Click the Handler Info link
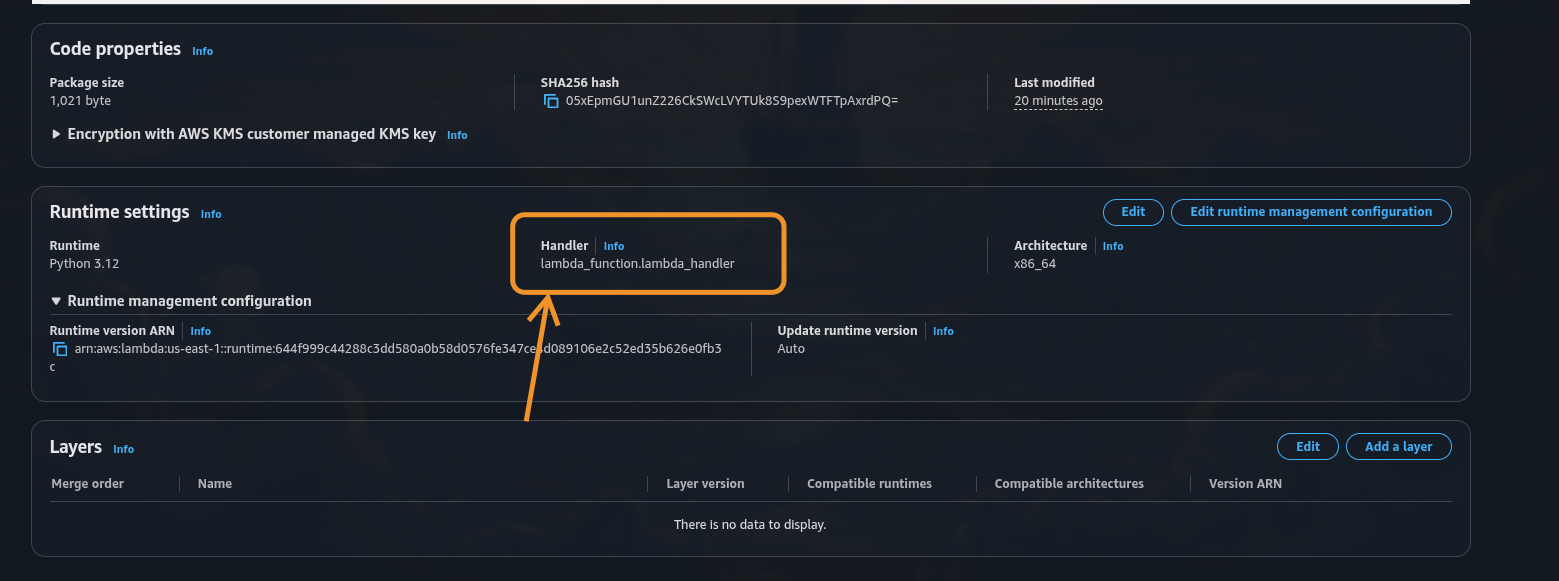This screenshot has height=581, width=1559. pos(613,246)
